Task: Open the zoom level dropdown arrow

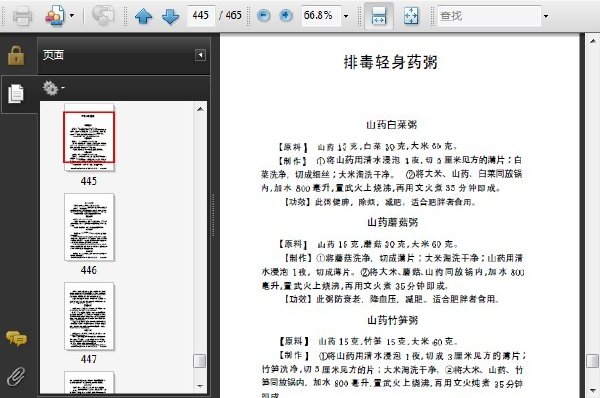Action: 346,16
